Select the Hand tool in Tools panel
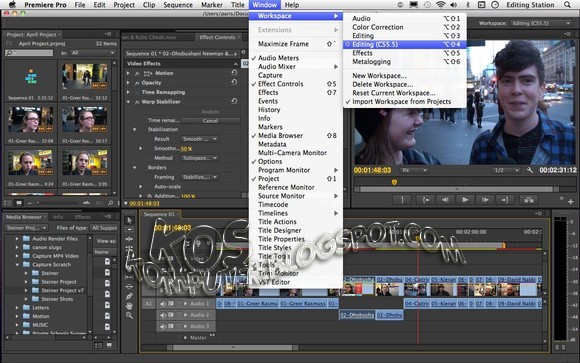The image size is (580, 363). (129, 306)
